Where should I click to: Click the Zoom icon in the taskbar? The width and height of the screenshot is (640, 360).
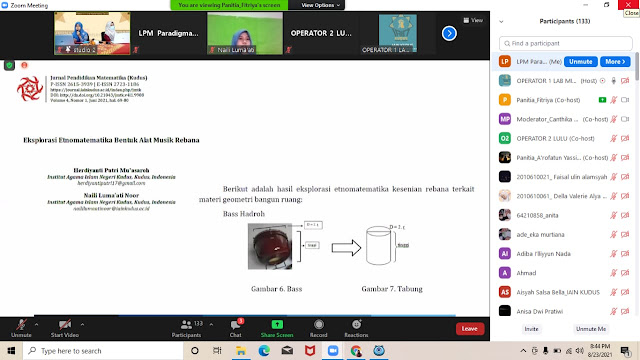click(333, 351)
